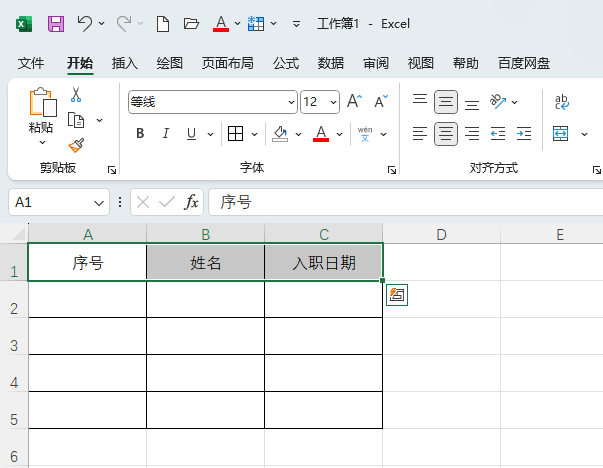Select row 3 header
Screen dimensions: 603x468
click(x=14, y=336)
